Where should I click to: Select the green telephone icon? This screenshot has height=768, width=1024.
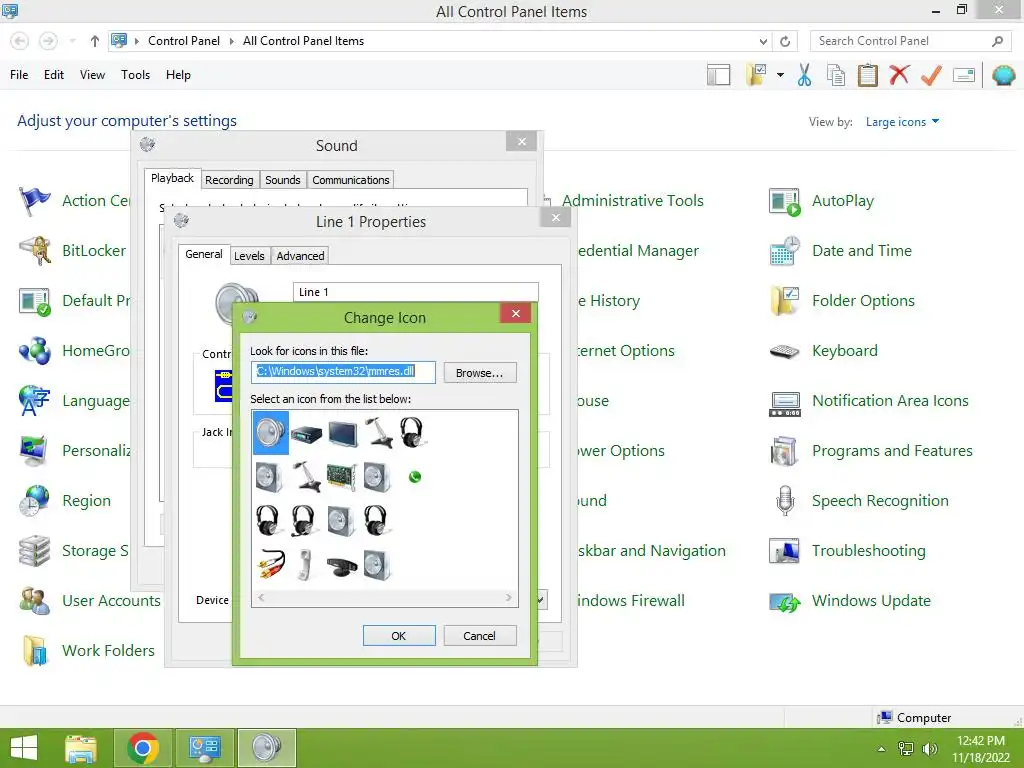pos(414,477)
